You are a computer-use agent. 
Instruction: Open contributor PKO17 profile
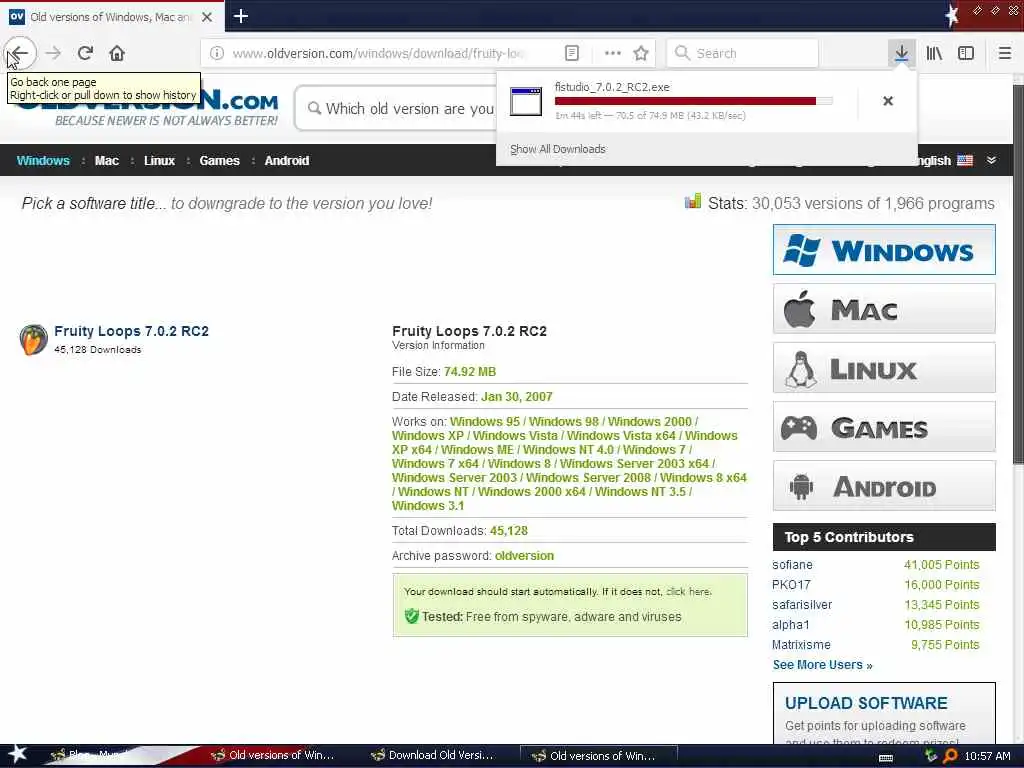click(x=791, y=584)
